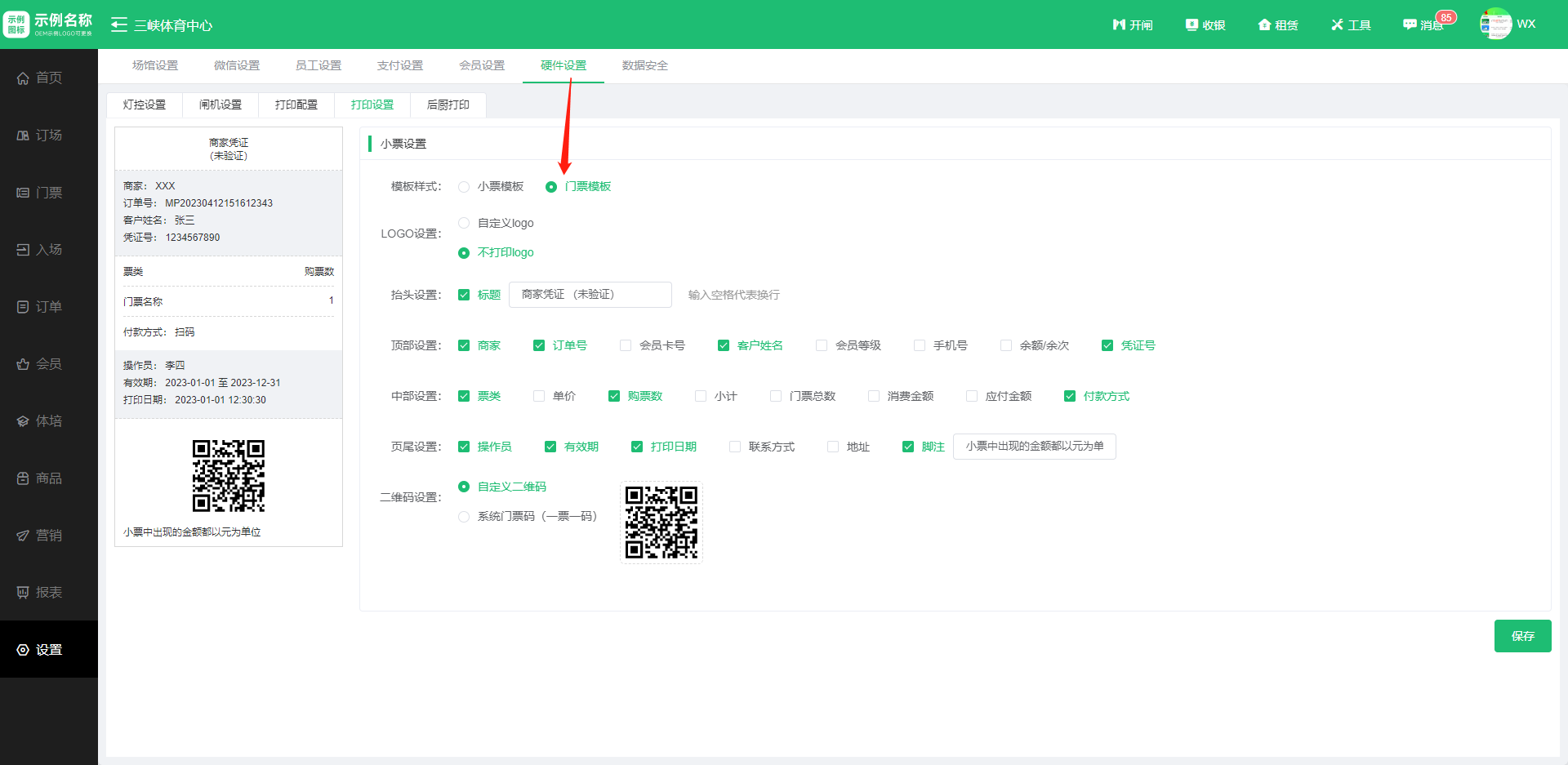Click the WX user avatar
Screen dimensions: 1568x765
point(1495,24)
